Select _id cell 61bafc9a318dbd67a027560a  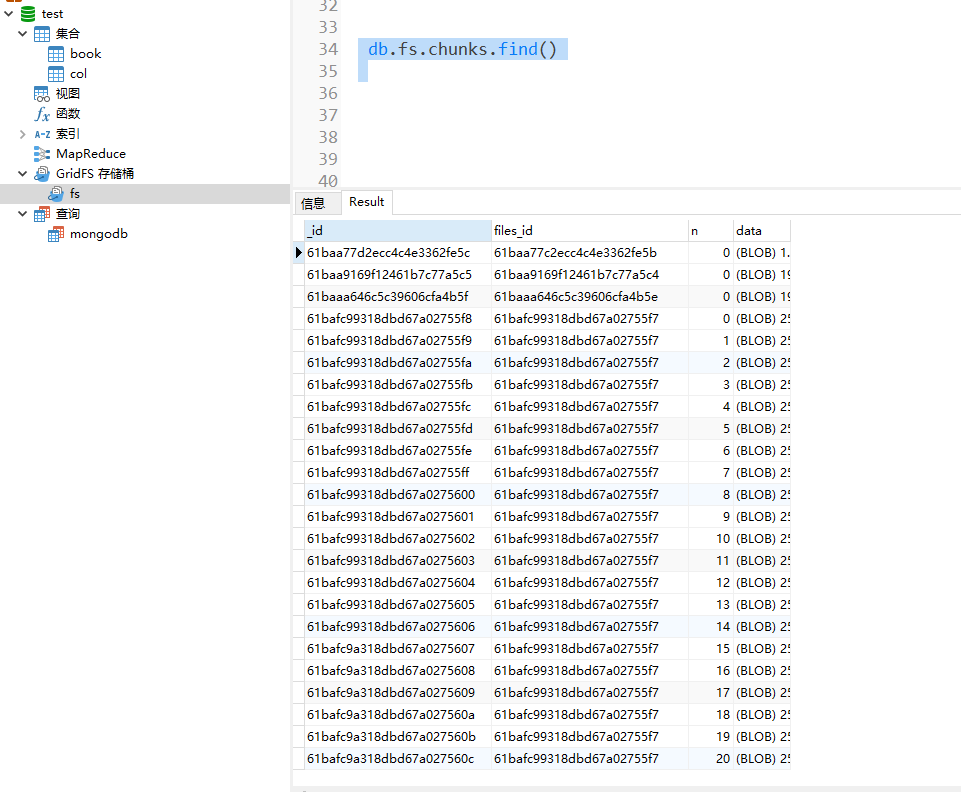pos(398,715)
